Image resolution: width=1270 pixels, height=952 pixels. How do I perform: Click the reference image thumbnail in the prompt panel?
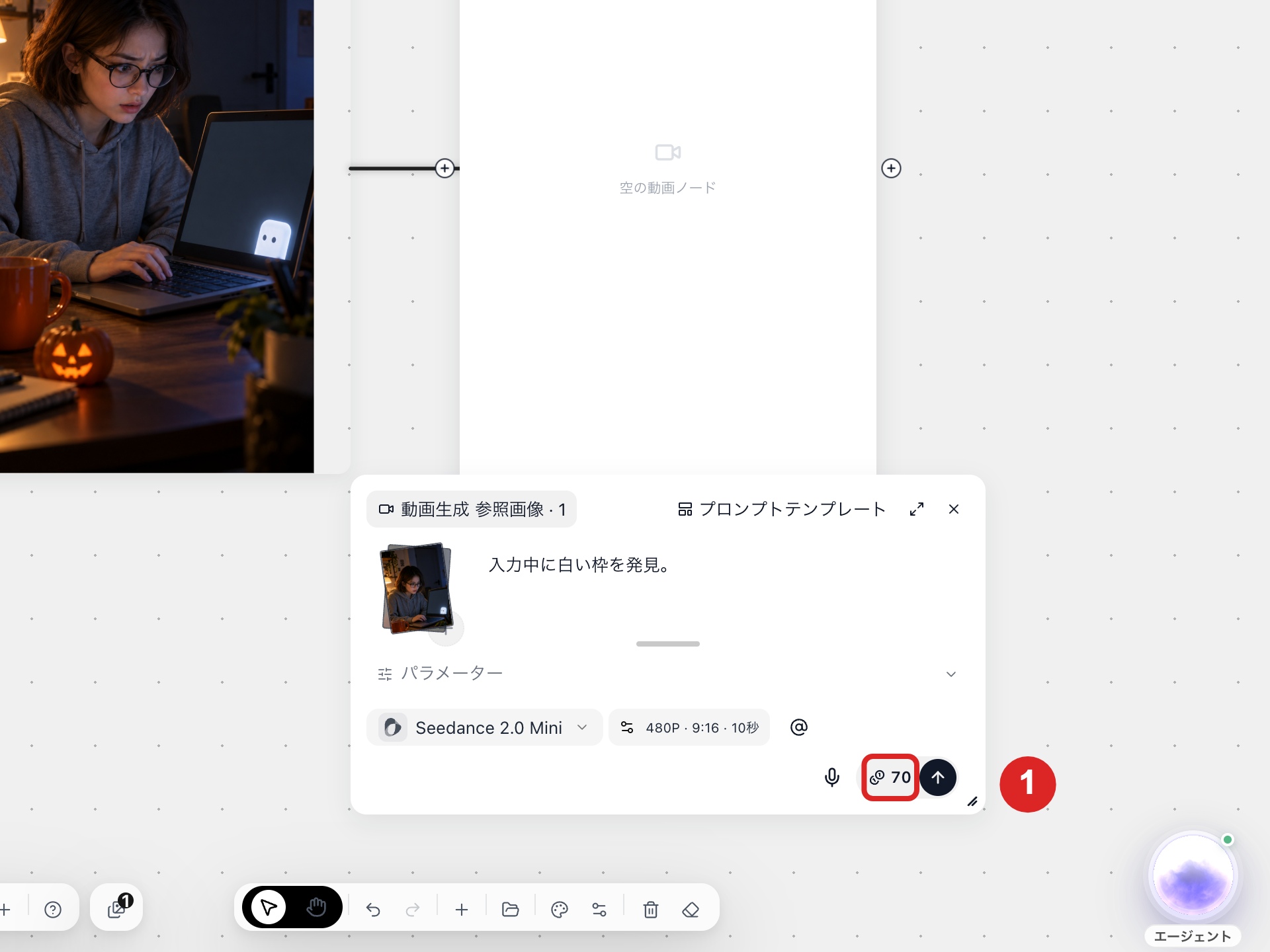click(x=417, y=588)
